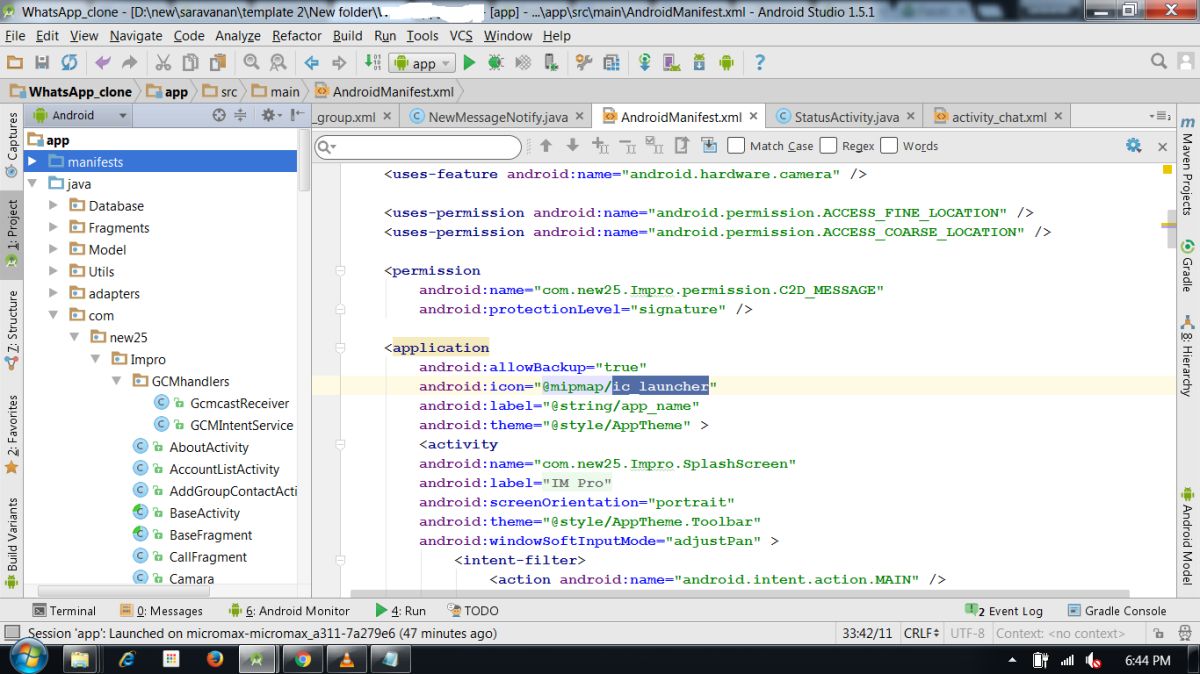The width and height of the screenshot is (1200, 674).
Task: Open the app run configuration dropdown
Action: (x=420, y=63)
